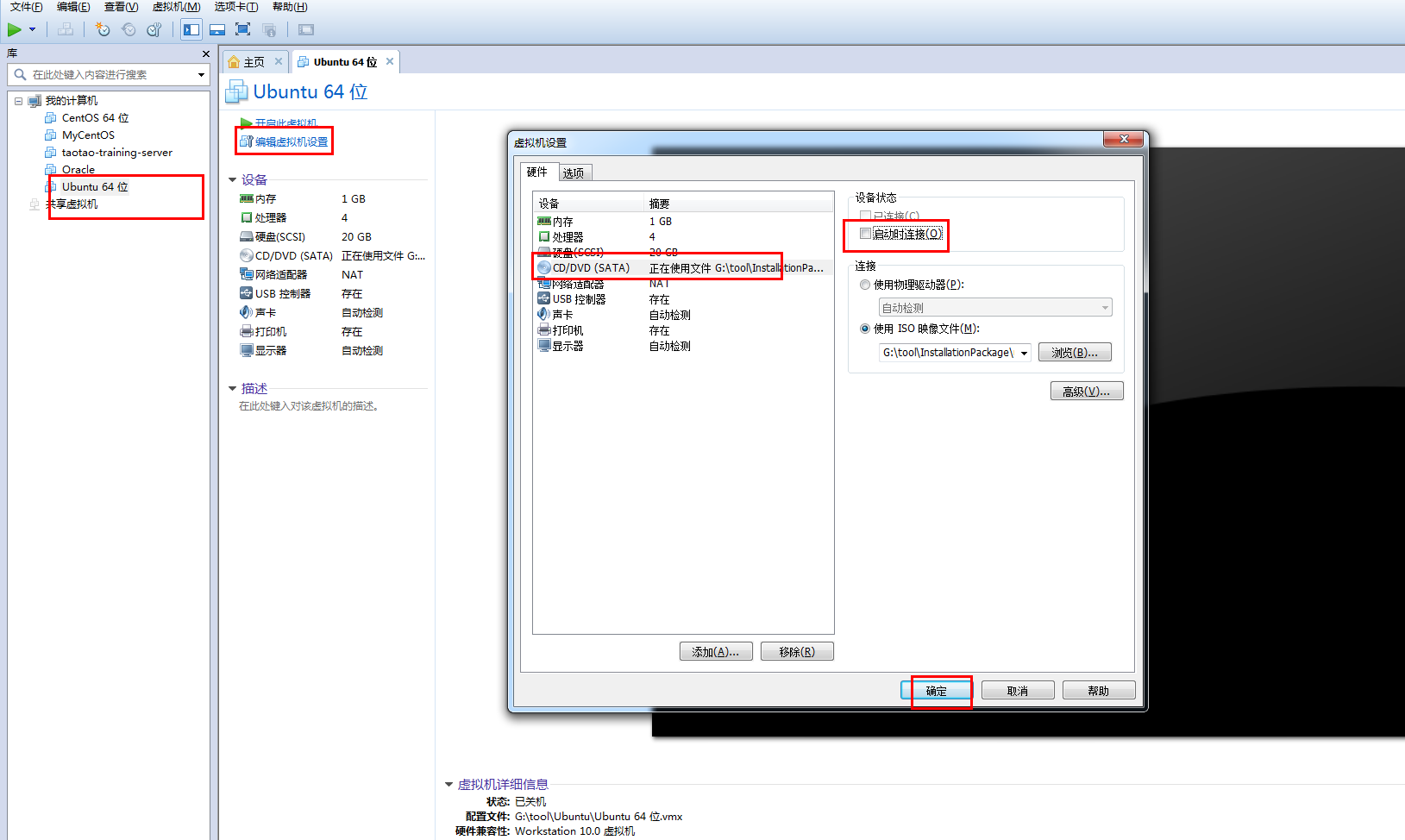Click 高级(V)... button
The image size is (1405, 840).
pos(1087,392)
